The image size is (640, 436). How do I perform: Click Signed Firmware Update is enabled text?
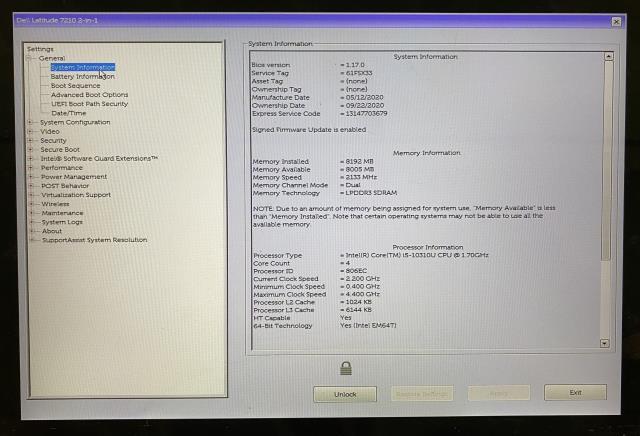tap(309, 129)
